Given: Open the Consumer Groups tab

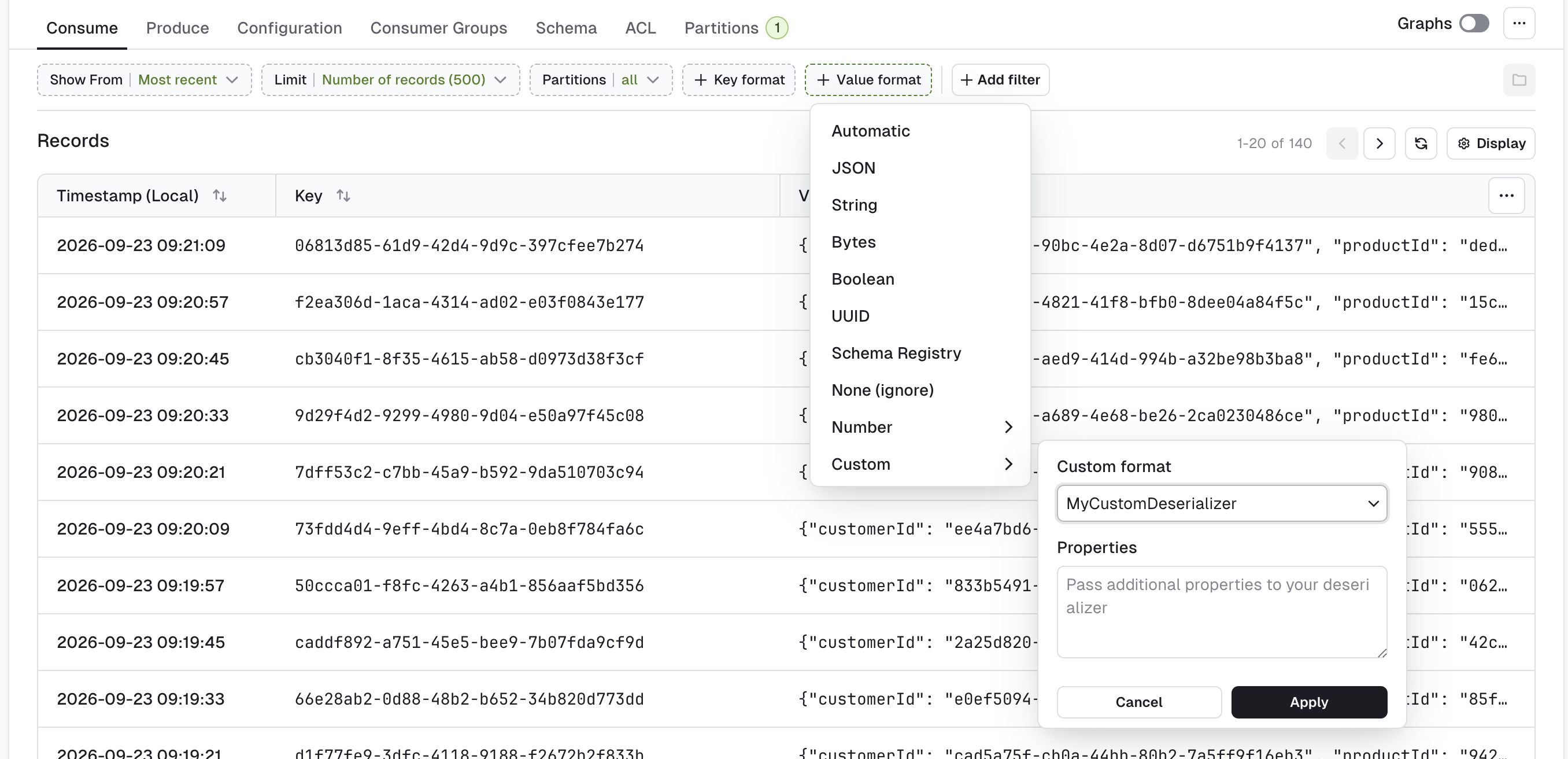Looking at the screenshot, I should pos(438,28).
